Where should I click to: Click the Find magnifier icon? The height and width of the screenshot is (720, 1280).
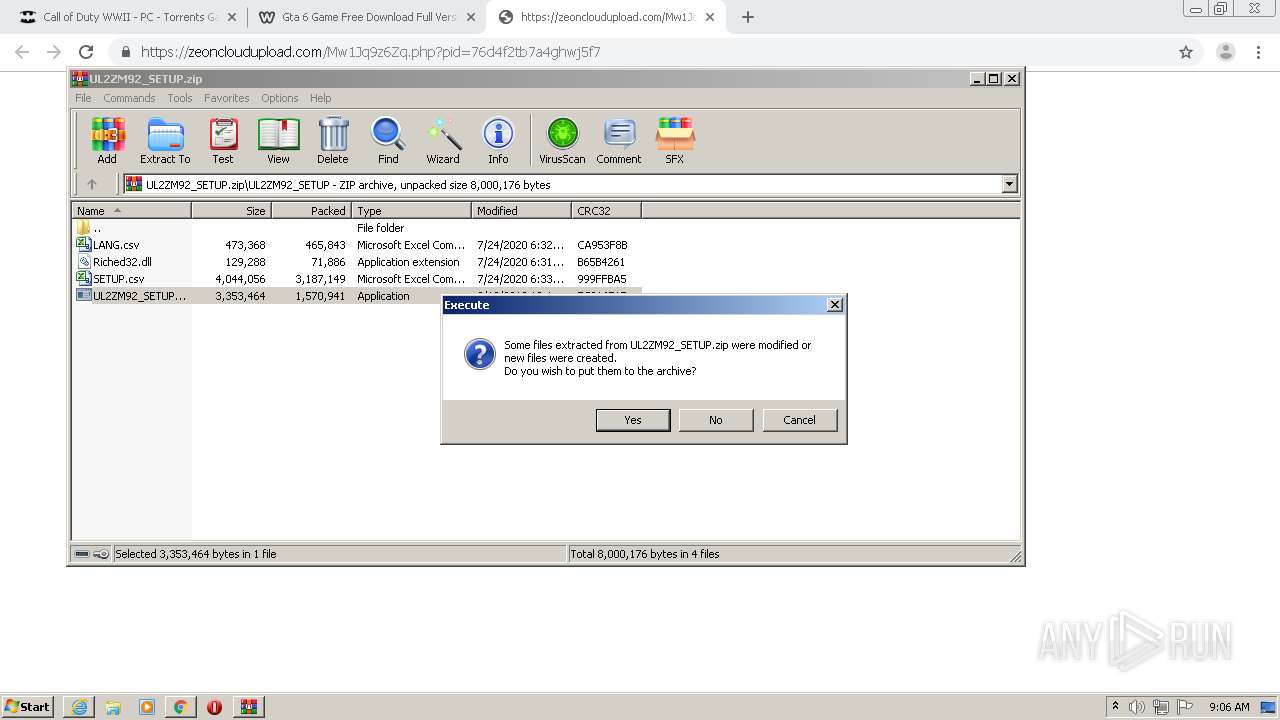click(388, 140)
